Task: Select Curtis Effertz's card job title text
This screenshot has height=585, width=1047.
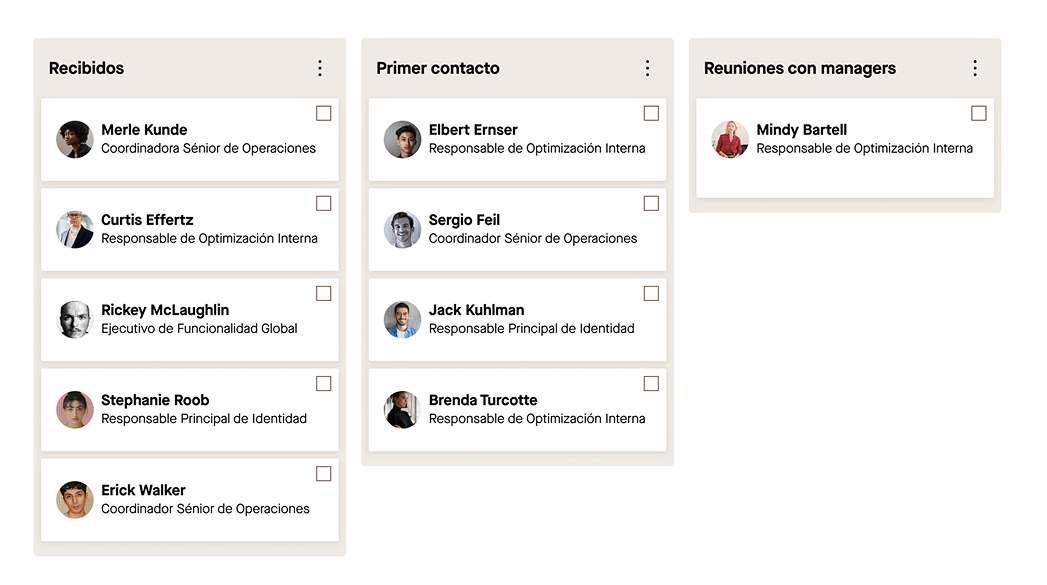Action: 209,239
